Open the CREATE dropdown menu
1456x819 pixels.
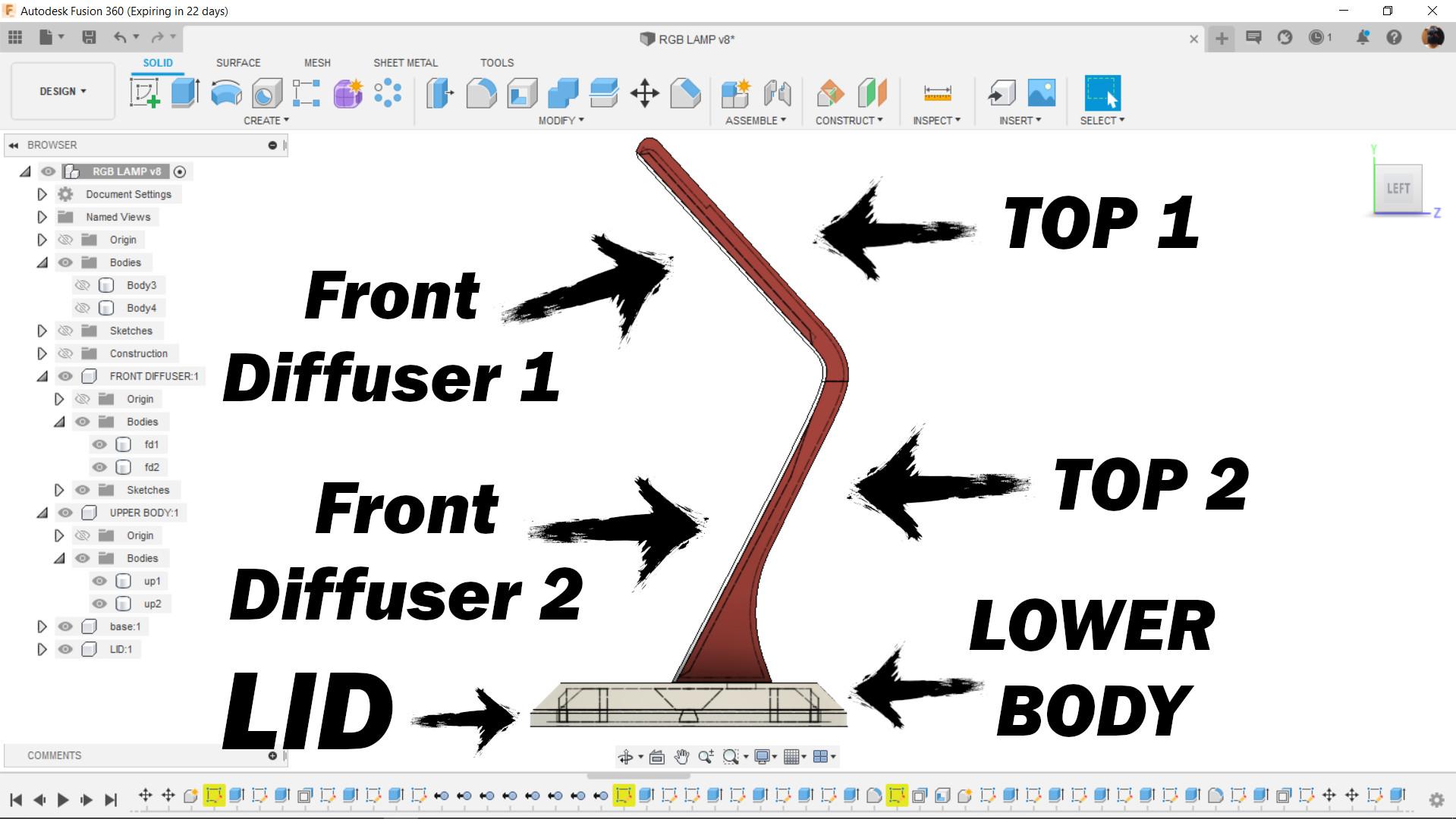(x=266, y=120)
